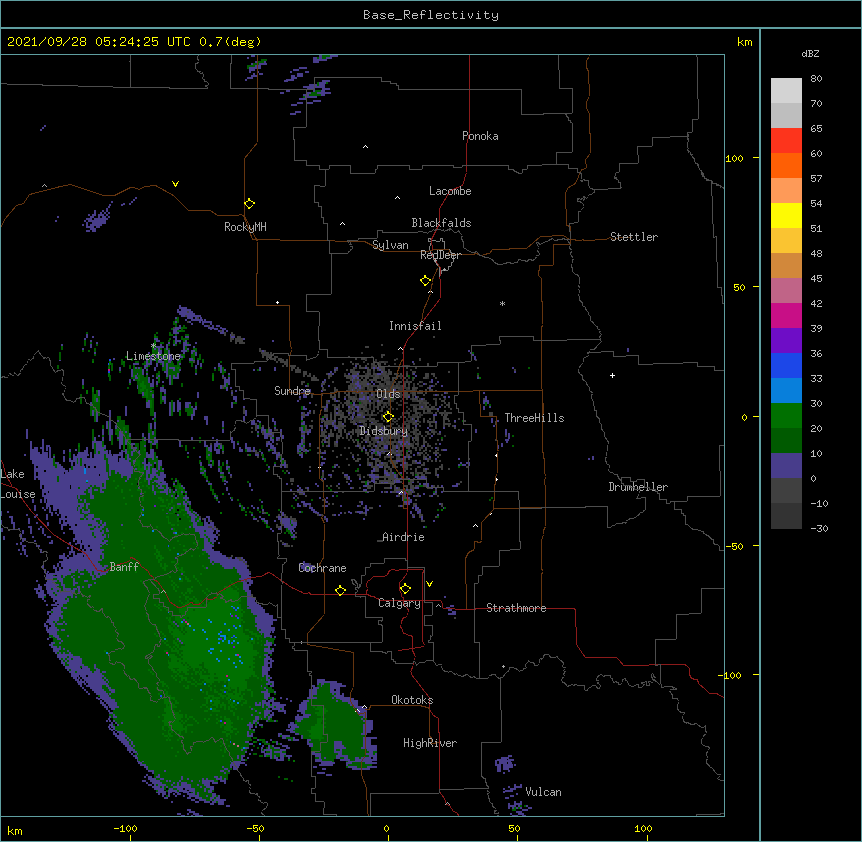Click the Vulcan map label

pos(543,792)
